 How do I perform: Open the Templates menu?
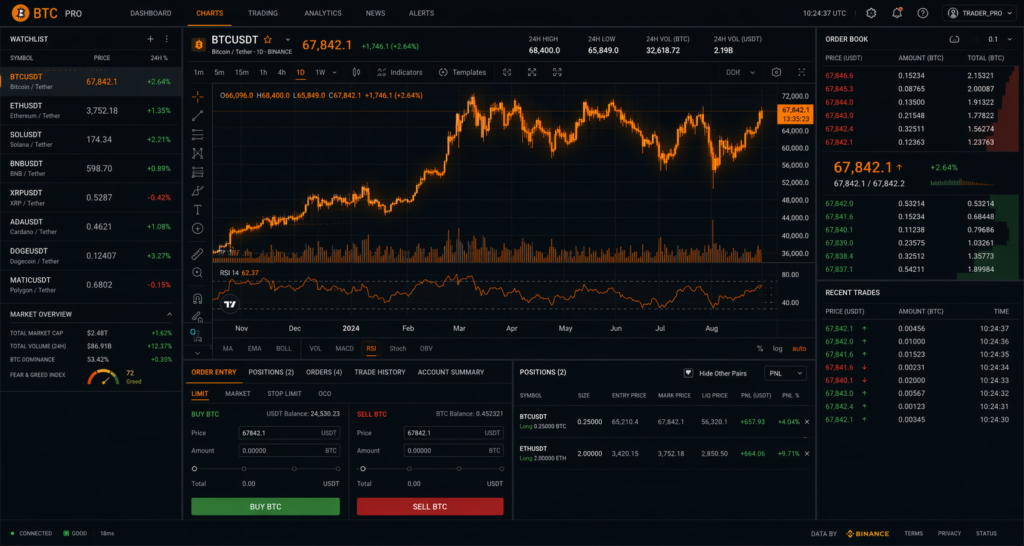click(x=462, y=72)
